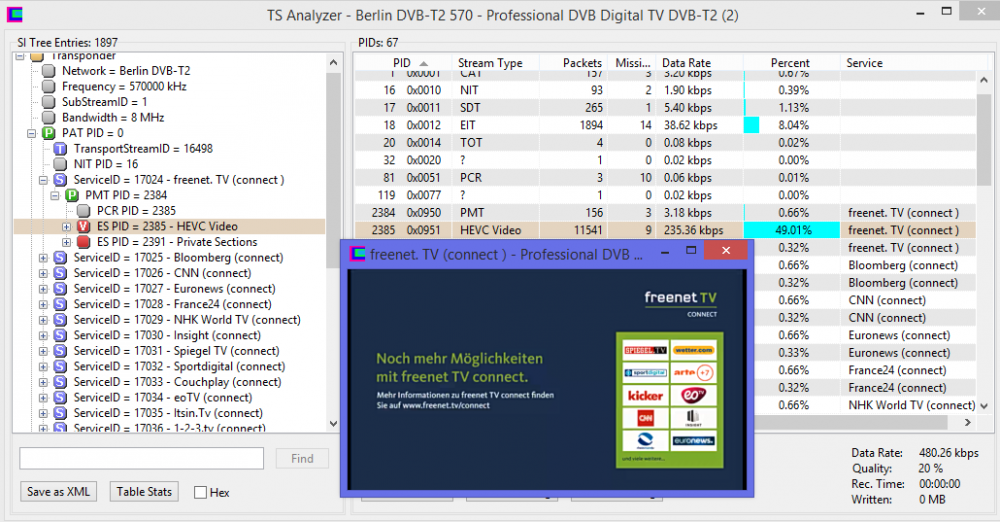Viewport: 1000px width, 522px height.
Task: Click Save as XML button
Action: (58, 491)
